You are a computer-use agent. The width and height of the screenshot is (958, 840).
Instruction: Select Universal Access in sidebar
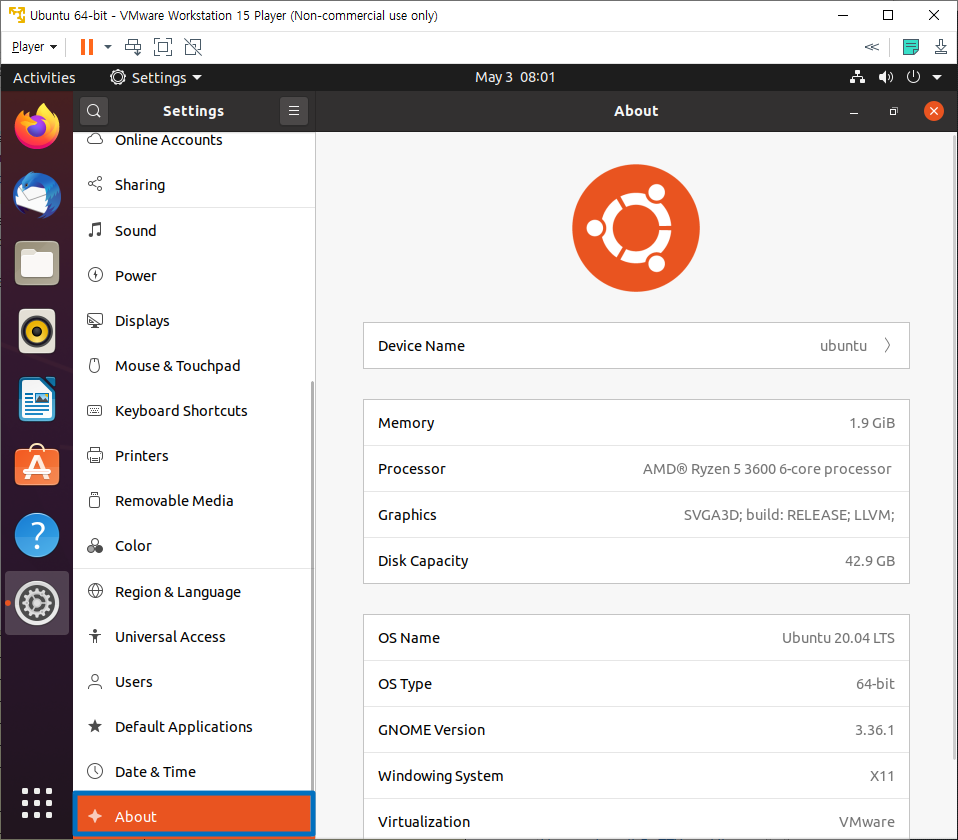tap(194, 637)
